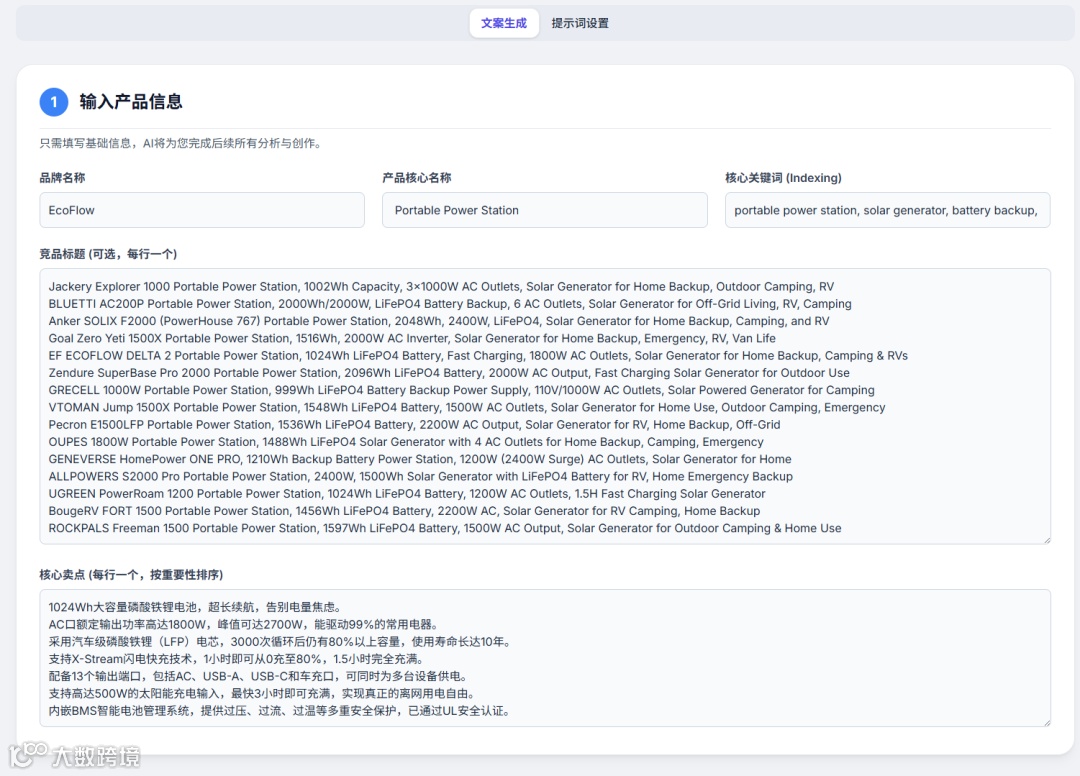The height and width of the screenshot is (776, 1080).
Task: Grab the 核心卖点 textarea resize handle
Action: pos(1046,722)
